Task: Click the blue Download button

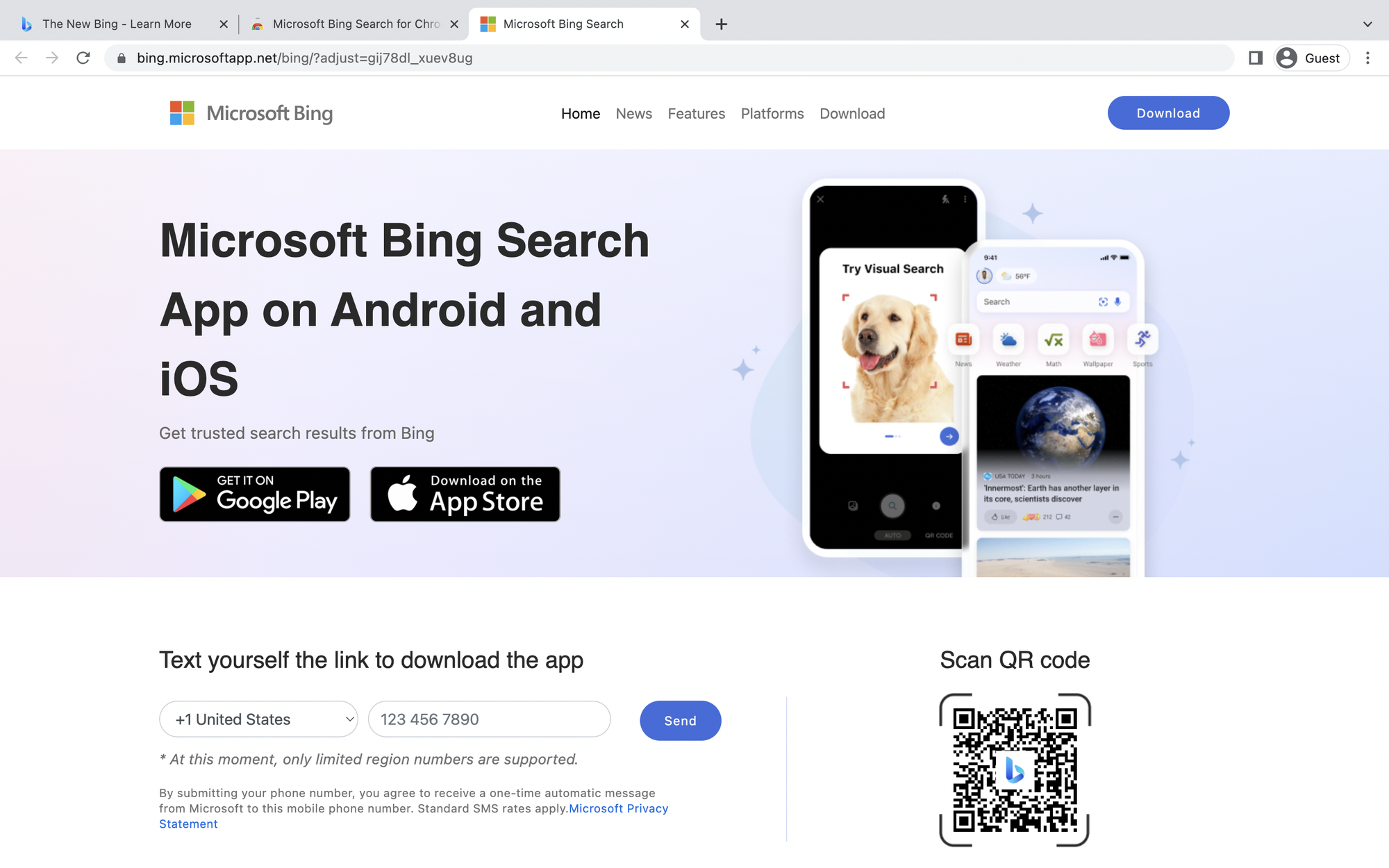Action: point(1168,112)
